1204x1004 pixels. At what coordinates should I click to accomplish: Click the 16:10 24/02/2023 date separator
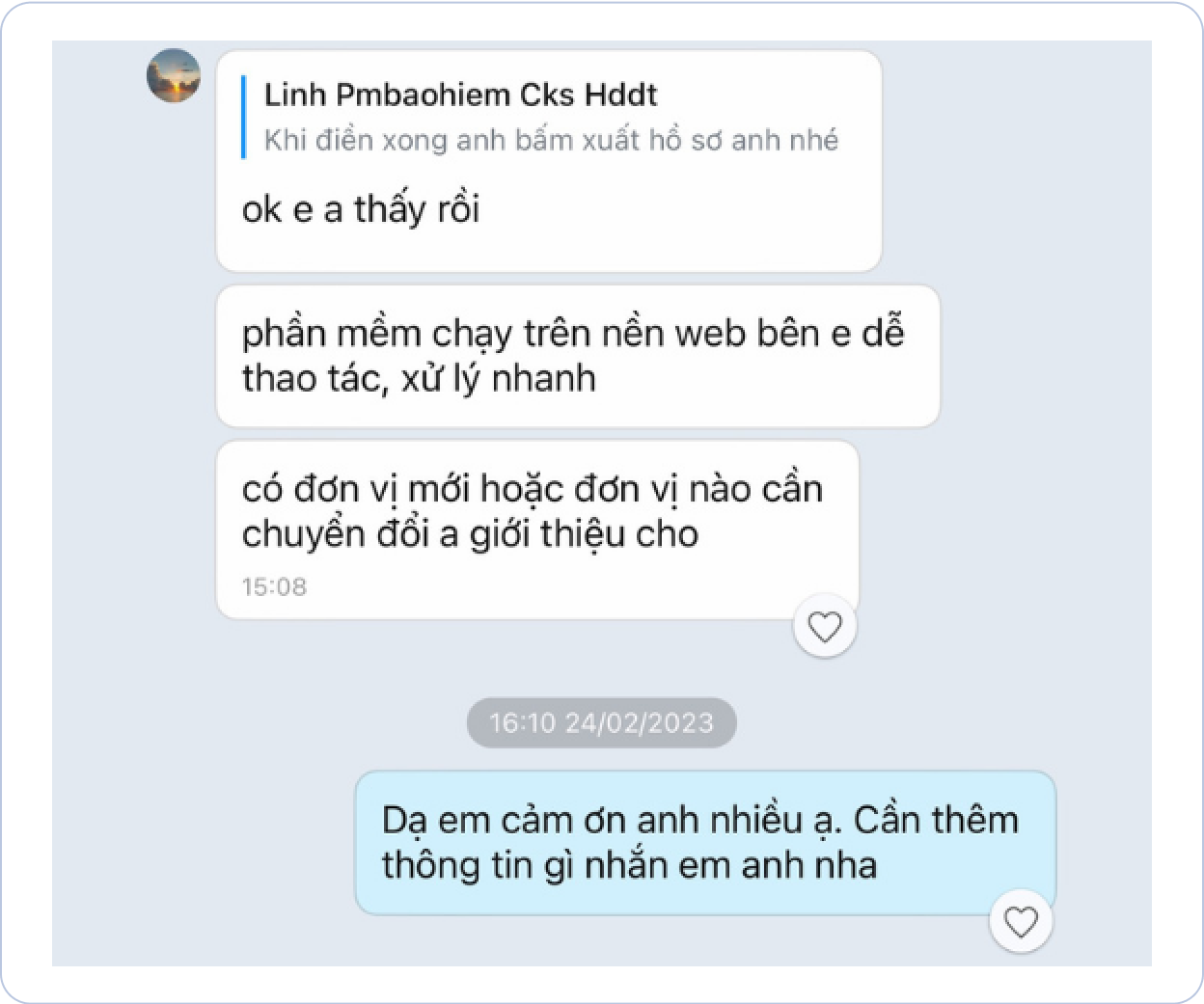601,722
